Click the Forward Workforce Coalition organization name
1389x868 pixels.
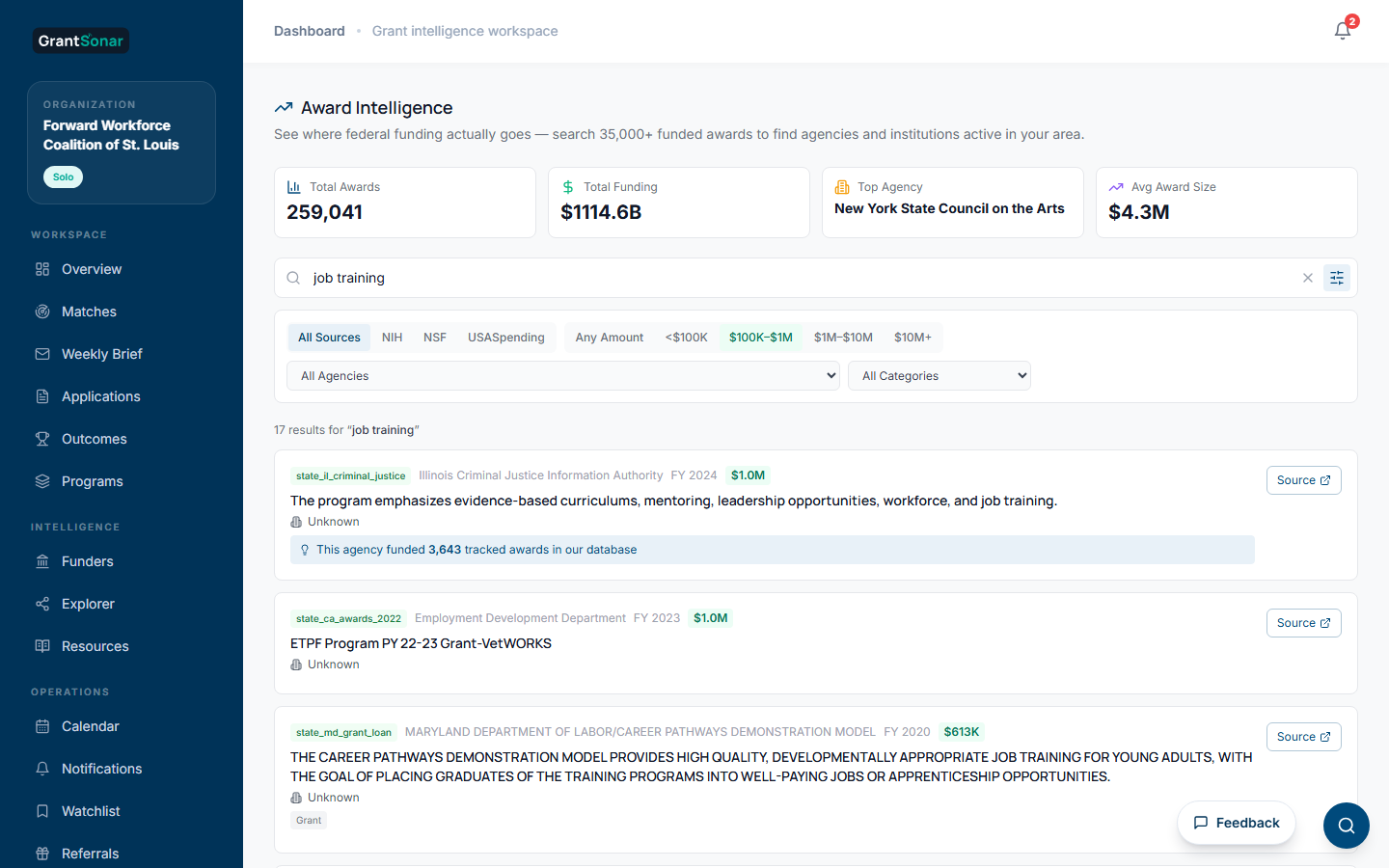coord(111,135)
